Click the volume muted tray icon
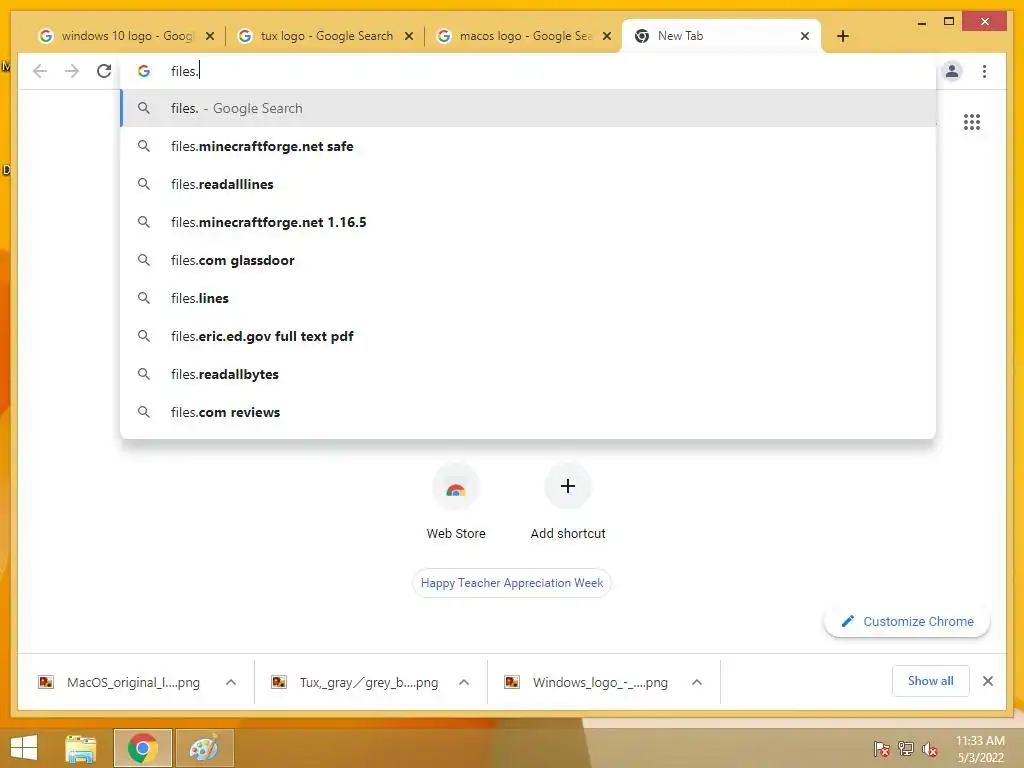The height and width of the screenshot is (768, 1024). (930, 749)
